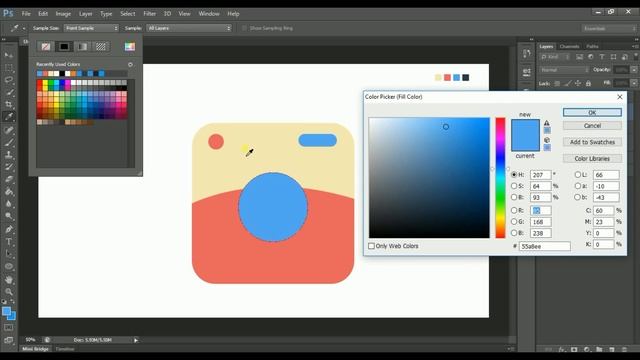The height and width of the screenshot is (360, 640).
Task: Open the Fill slider dropdown arrow
Action: [634, 83]
